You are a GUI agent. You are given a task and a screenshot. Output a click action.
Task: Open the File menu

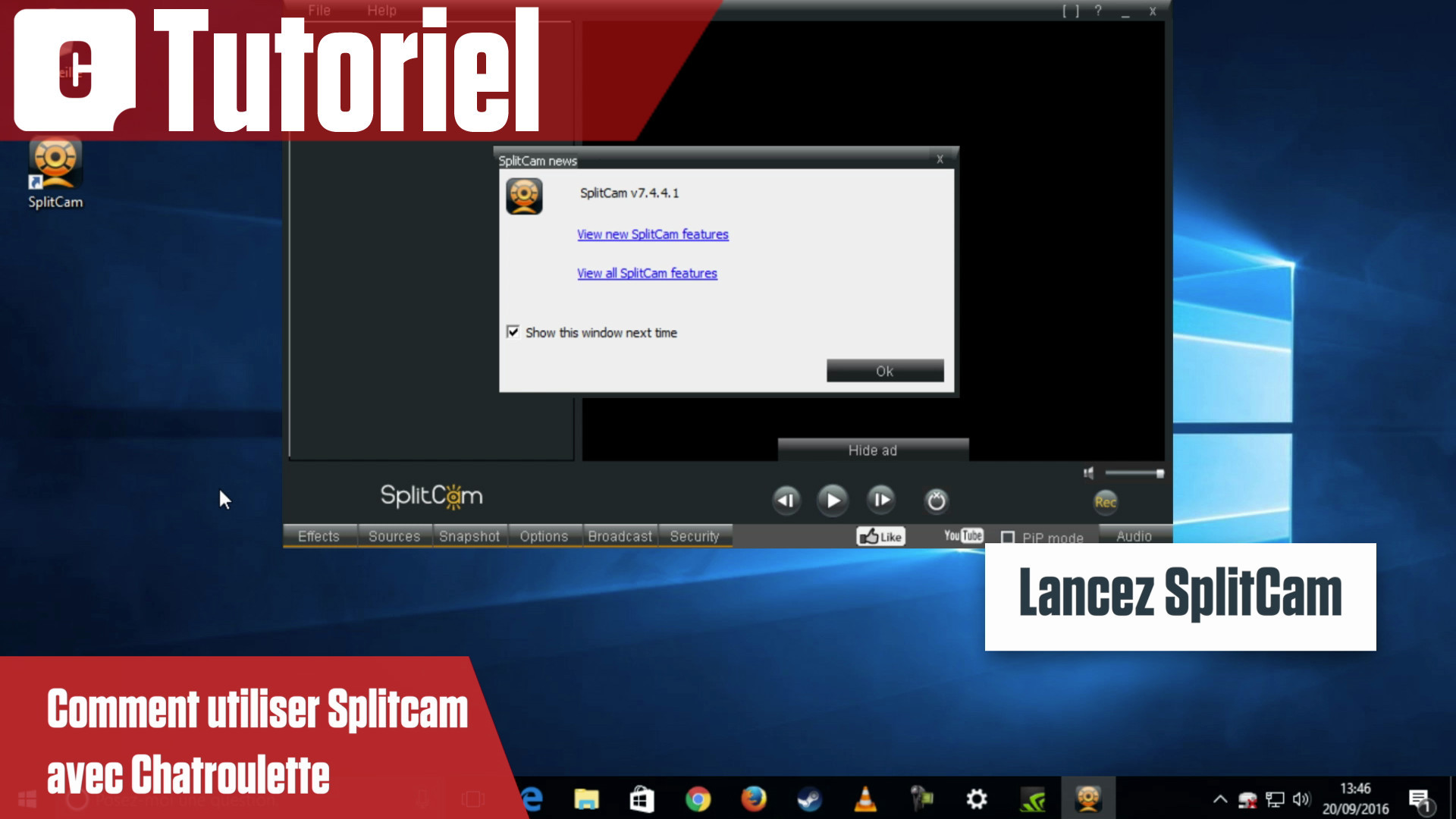click(319, 11)
